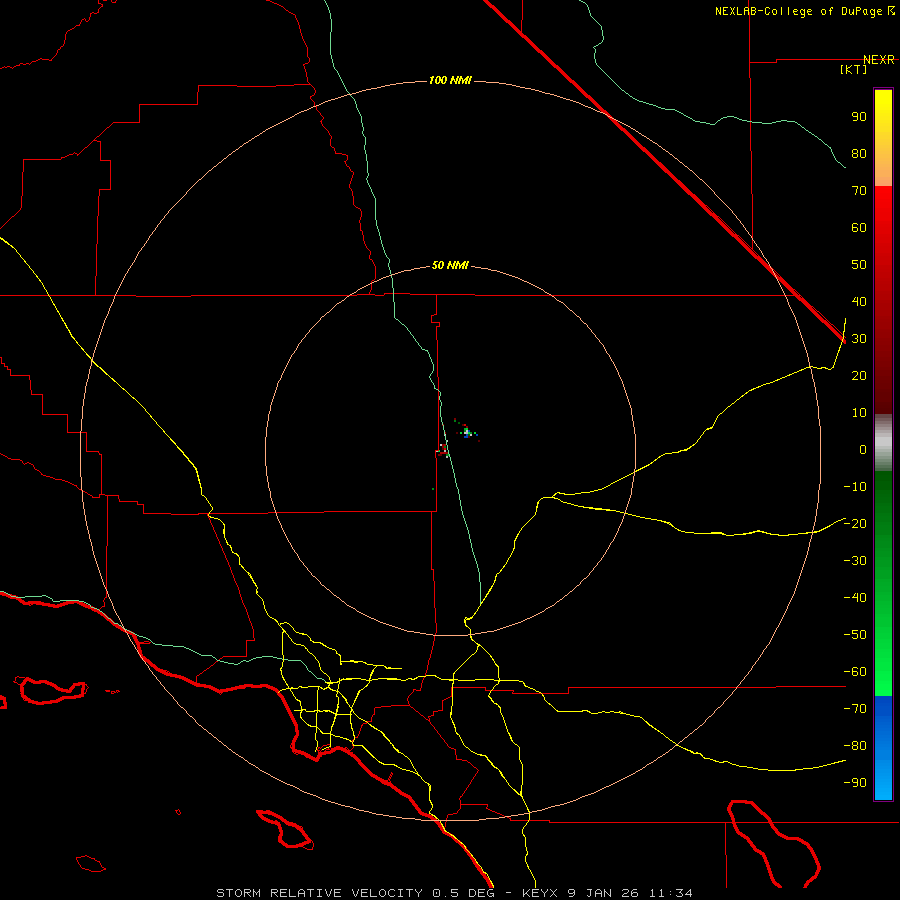Click the -90 tick label on the scale
The width and height of the screenshot is (900, 900).
pyautogui.click(x=855, y=783)
